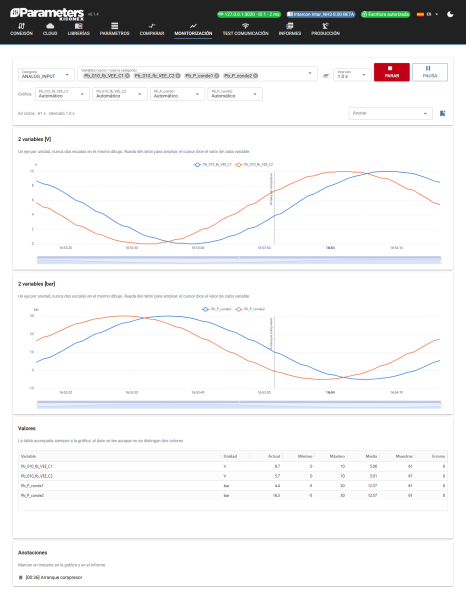Image resolution: width=466 pixels, height=599 pixels.
Task: Click the Valores section heading
Action: (27, 428)
